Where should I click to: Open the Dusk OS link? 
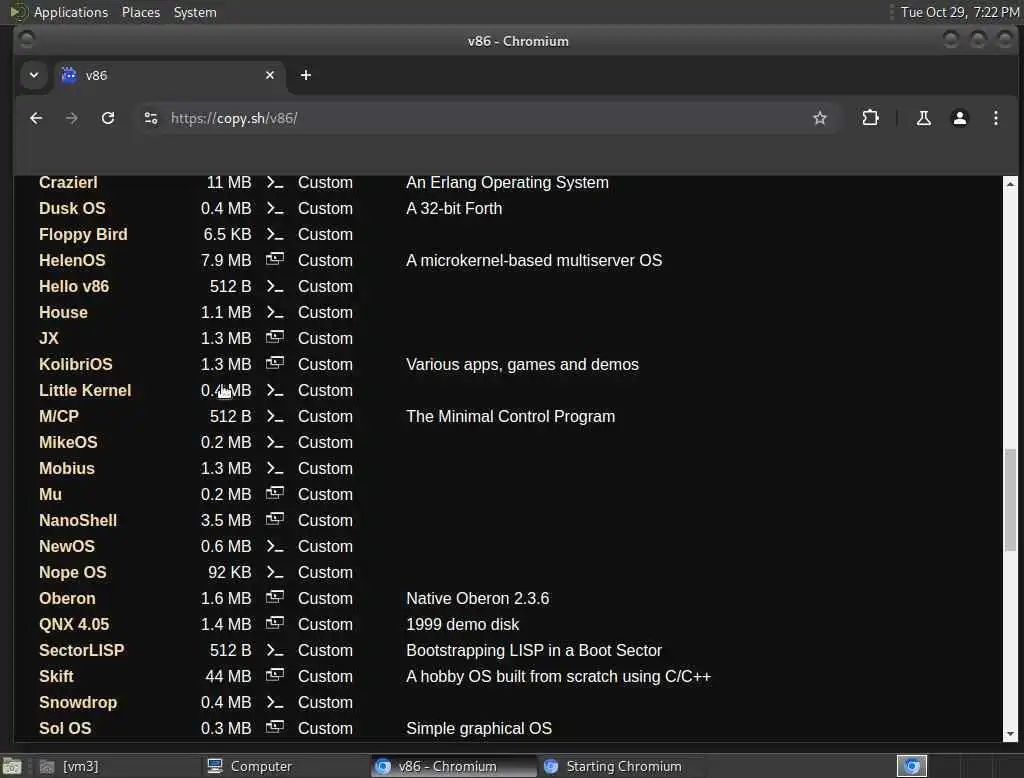coord(72,208)
